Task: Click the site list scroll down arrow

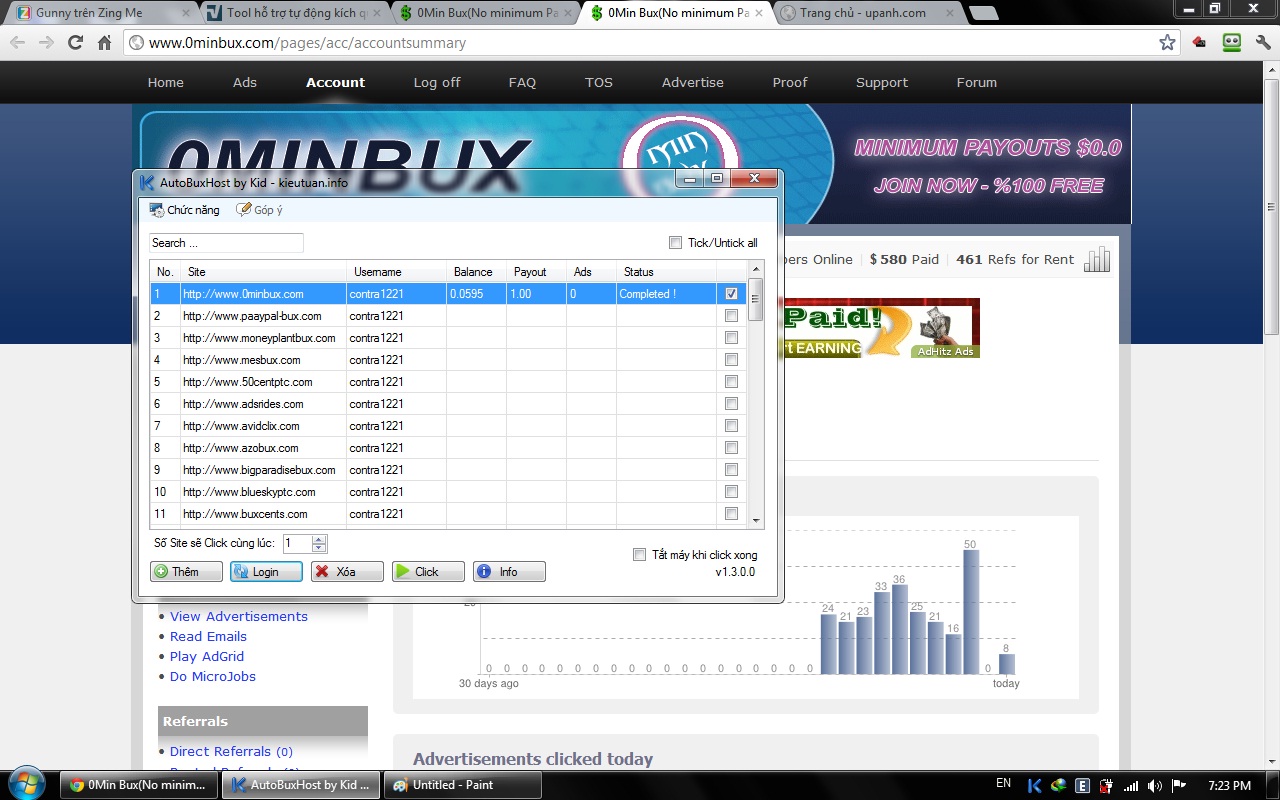Action: [x=756, y=521]
